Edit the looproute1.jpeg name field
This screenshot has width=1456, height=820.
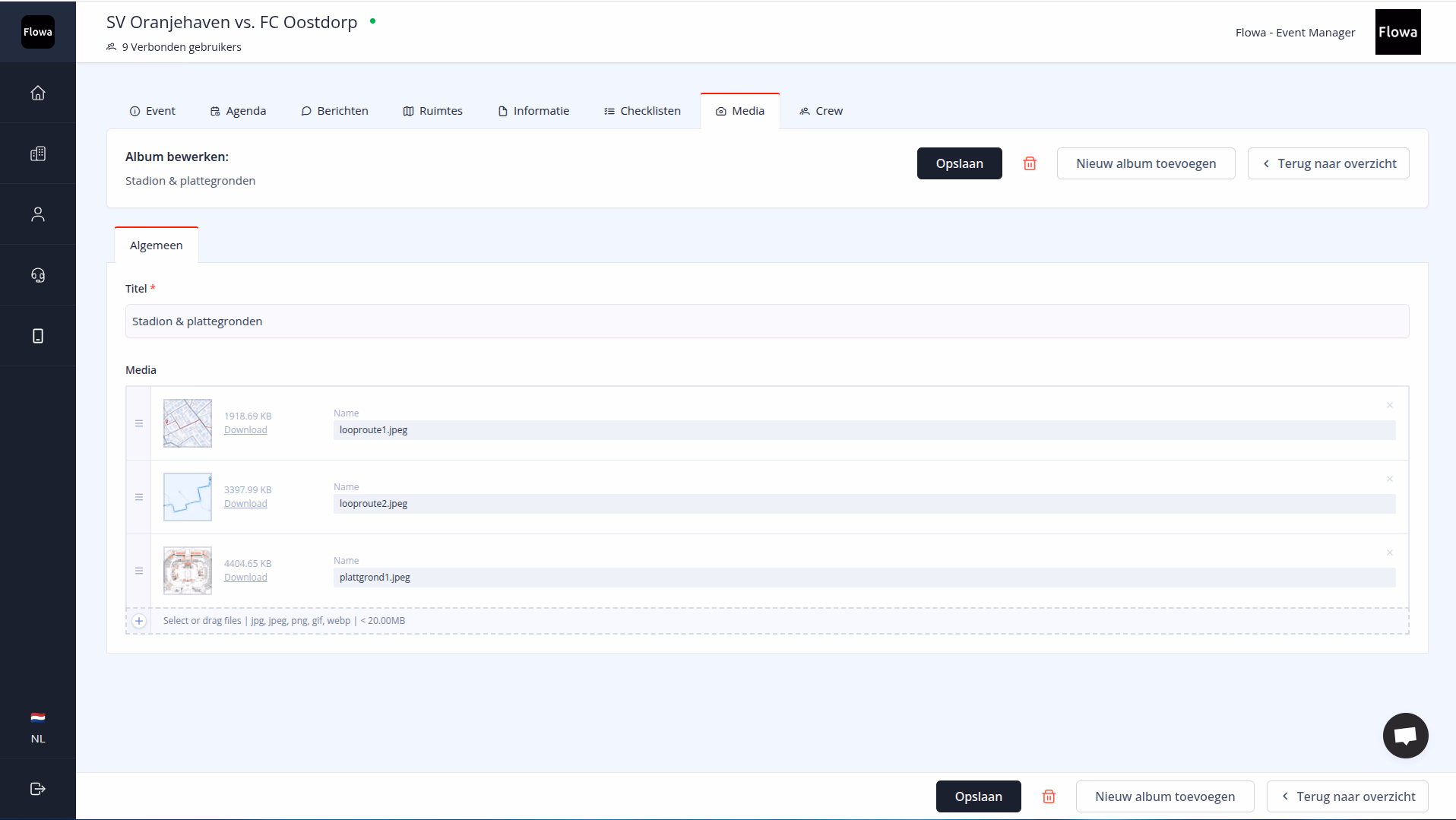[x=864, y=430]
